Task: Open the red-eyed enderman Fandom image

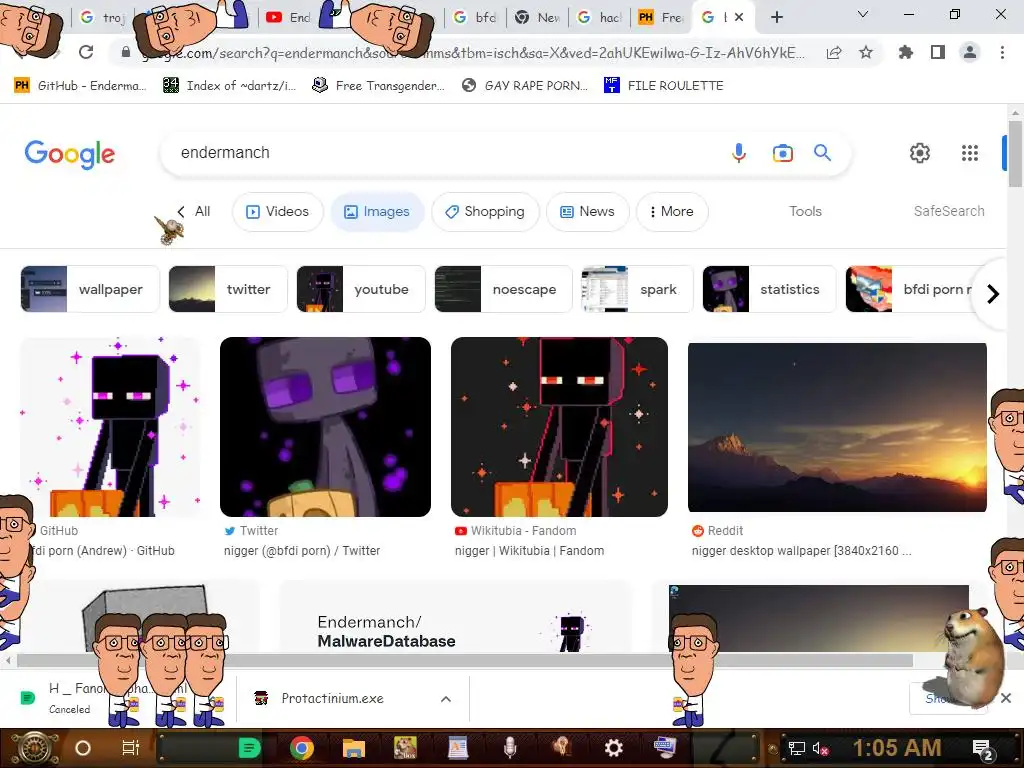Action: click(x=559, y=427)
